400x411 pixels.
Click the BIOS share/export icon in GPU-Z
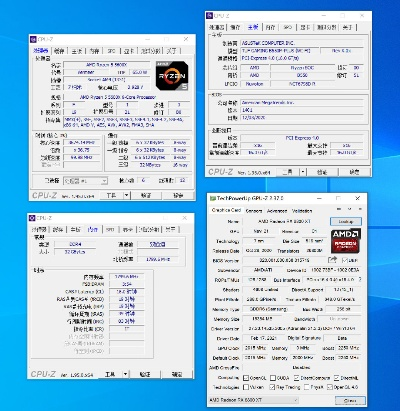333,260
